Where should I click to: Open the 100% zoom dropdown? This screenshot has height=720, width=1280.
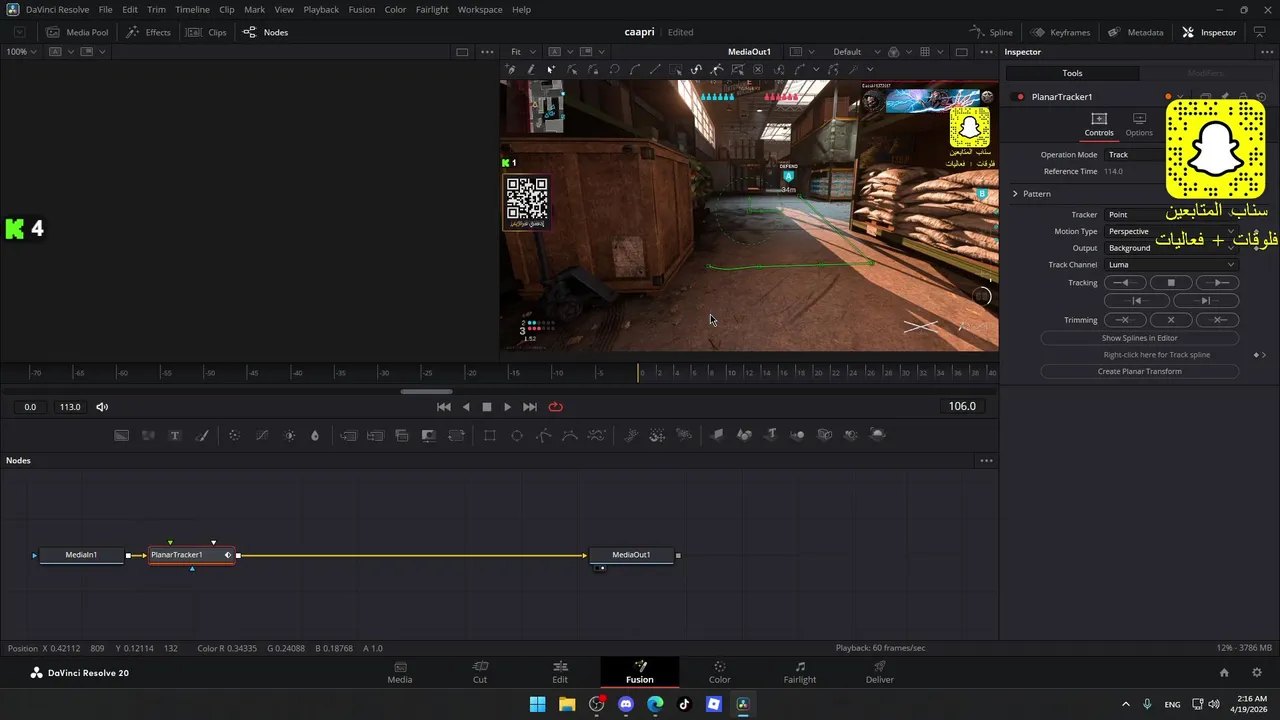(21, 52)
